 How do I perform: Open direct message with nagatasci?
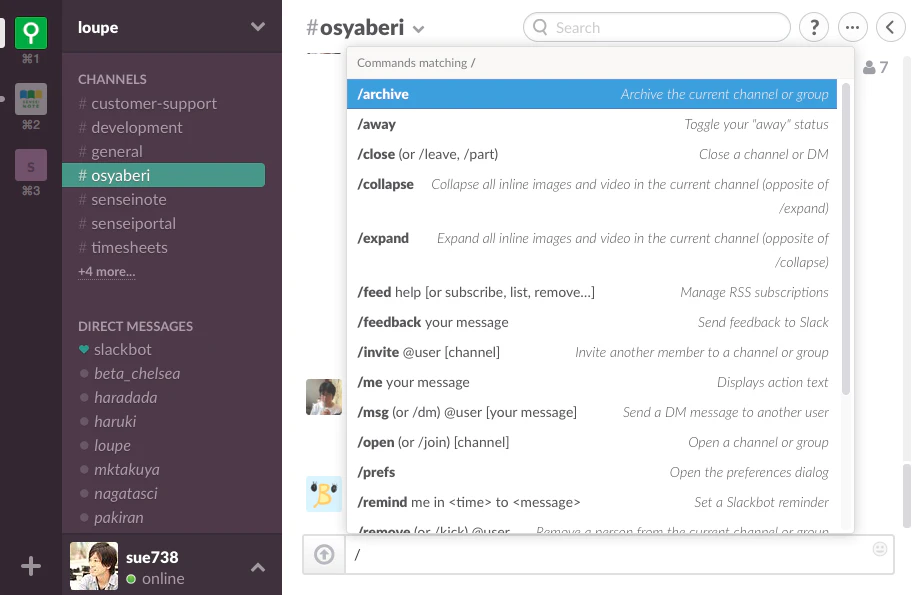coord(163,494)
